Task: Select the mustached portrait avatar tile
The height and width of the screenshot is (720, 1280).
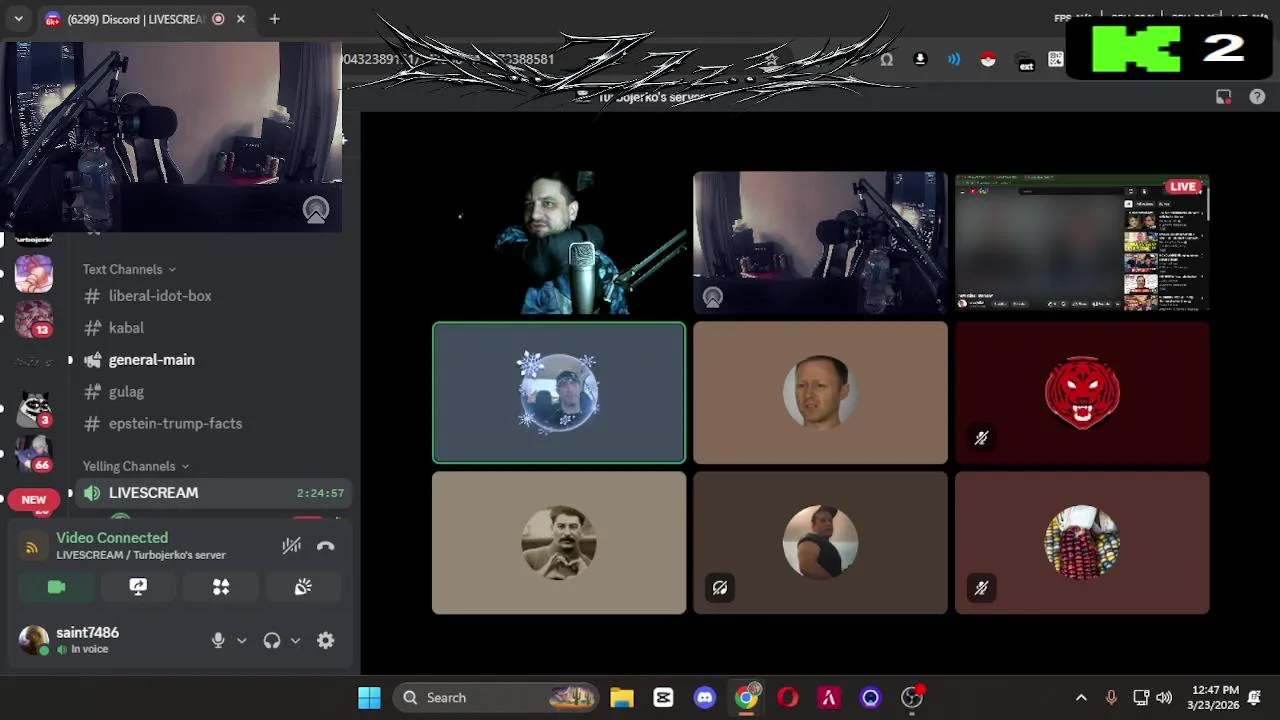Action: 559,543
